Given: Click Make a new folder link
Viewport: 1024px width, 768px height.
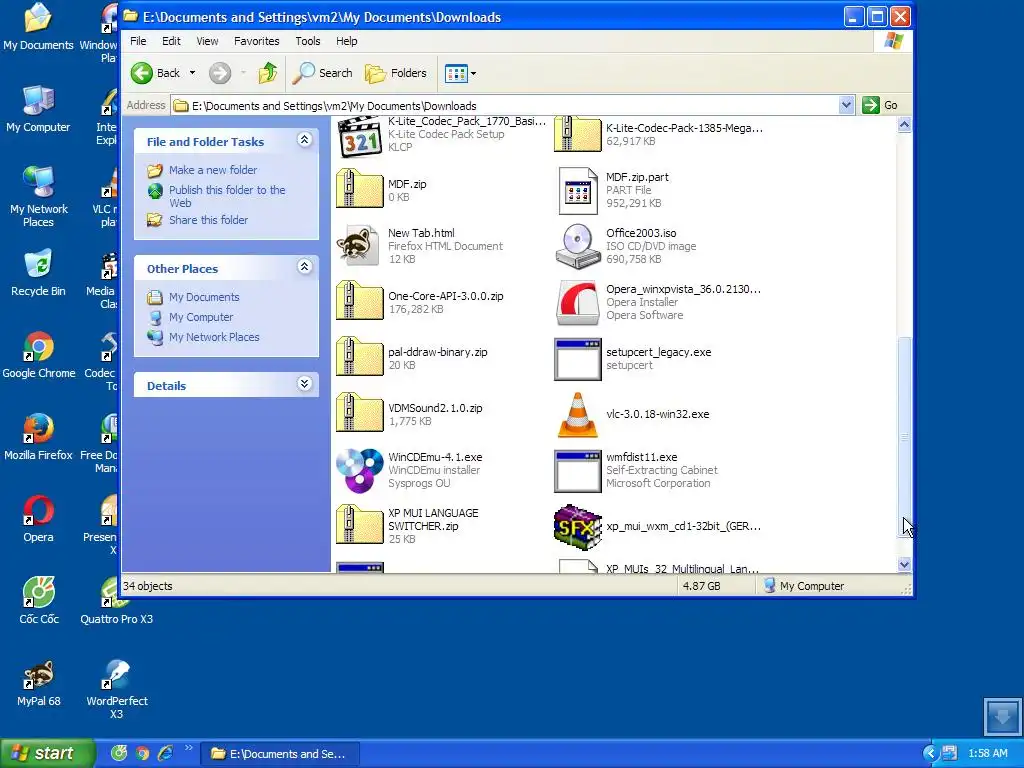Looking at the screenshot, I should (213, 170).
